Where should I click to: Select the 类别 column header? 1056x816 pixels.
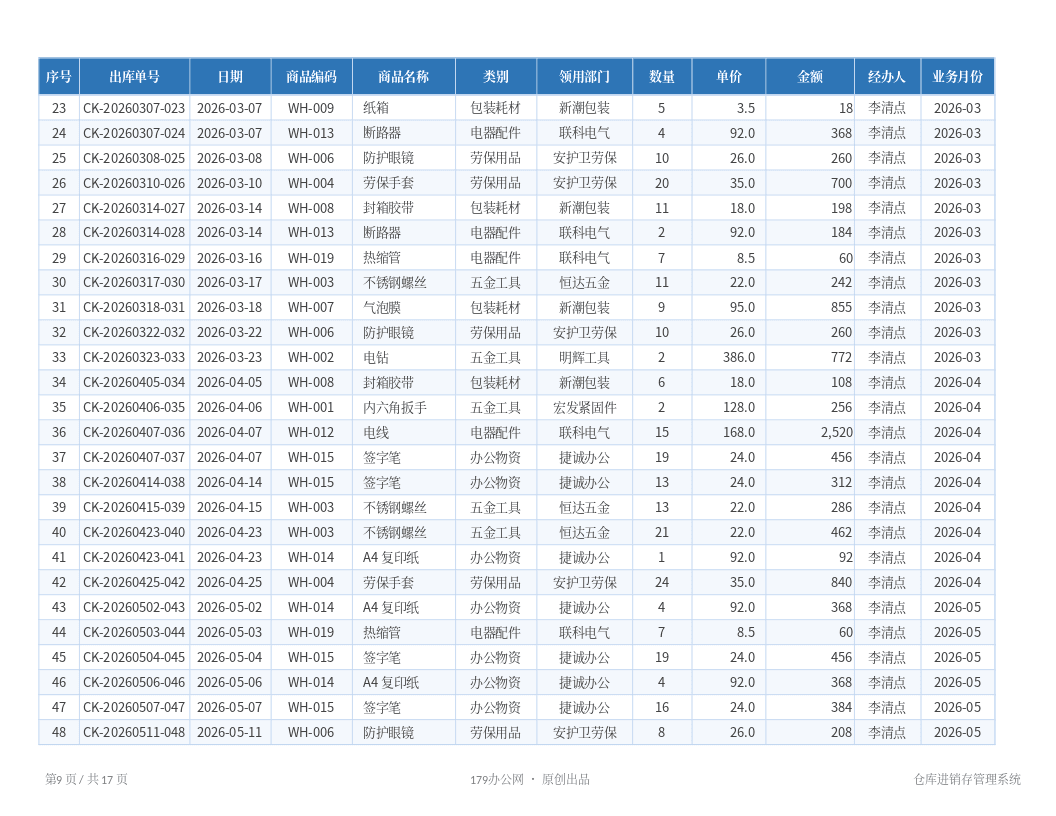pyautogui.click(x=496, y=77)
